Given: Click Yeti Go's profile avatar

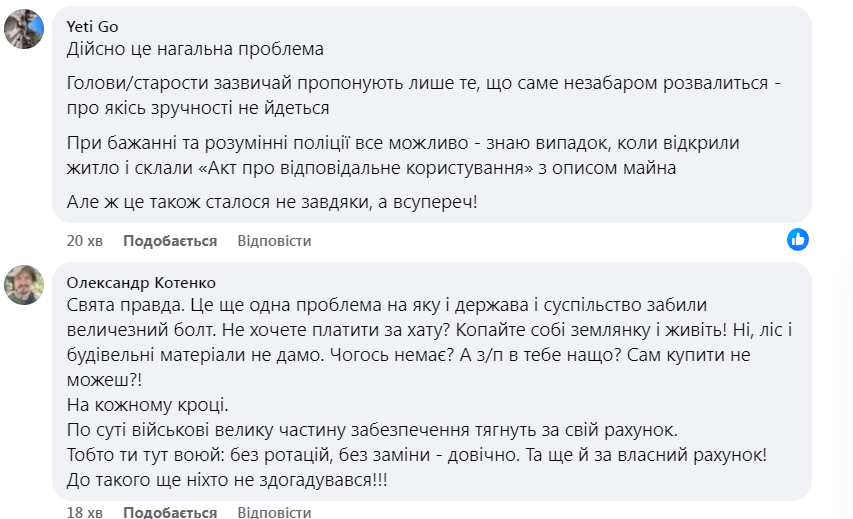Looking at the screenshot, I should tap(24, 29).
